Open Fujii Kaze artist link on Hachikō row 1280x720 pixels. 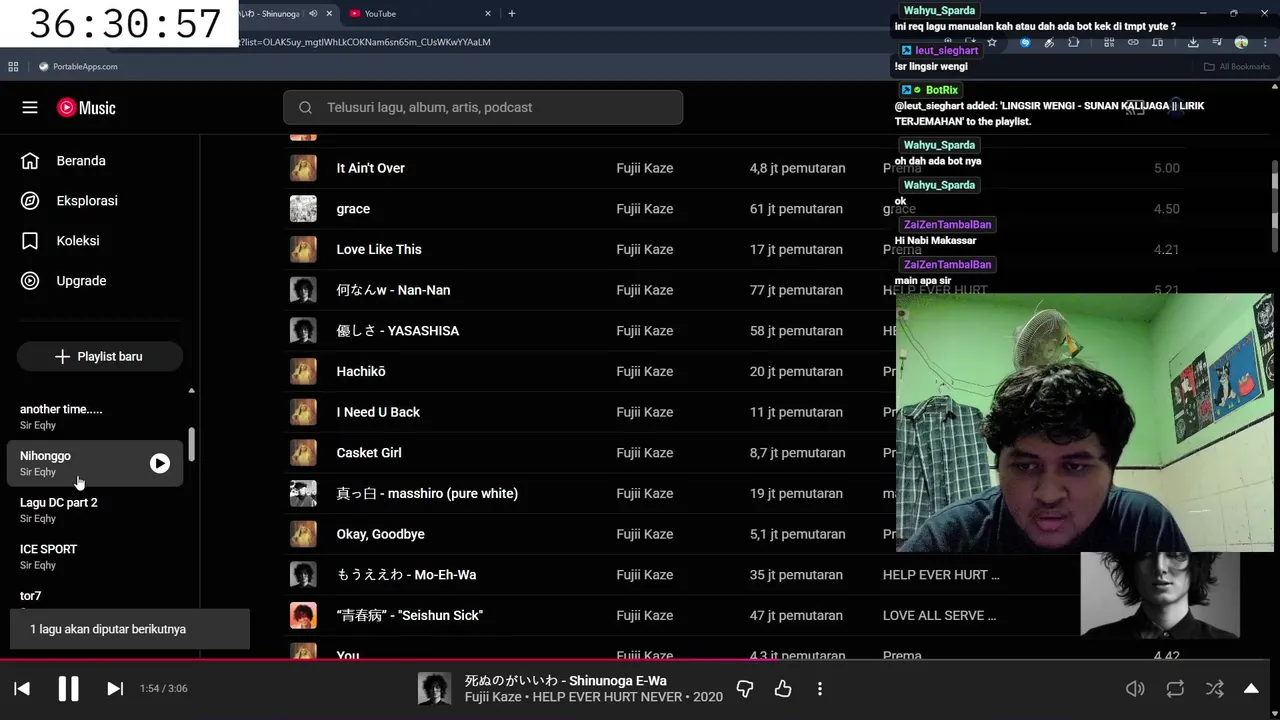pyautogui.click(x=644, y=371)
